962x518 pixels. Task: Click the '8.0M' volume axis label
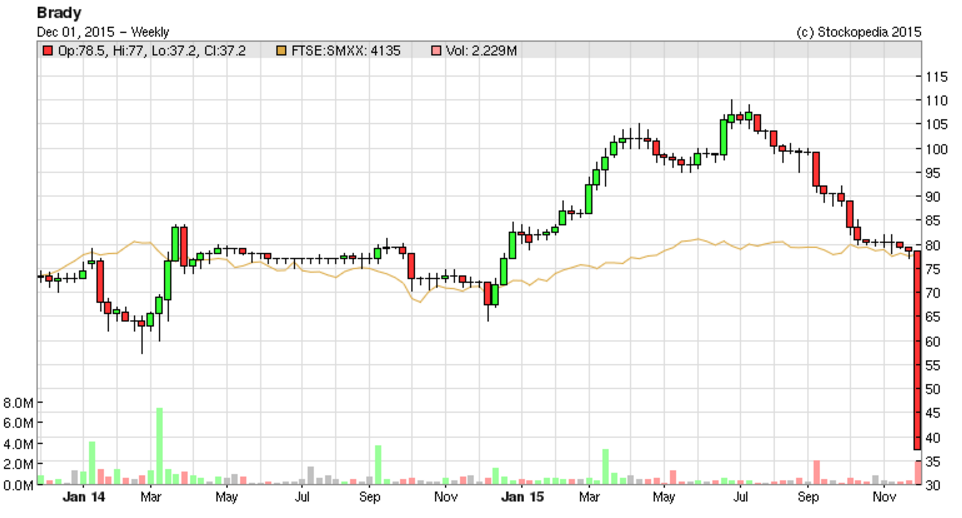point(18,403)
